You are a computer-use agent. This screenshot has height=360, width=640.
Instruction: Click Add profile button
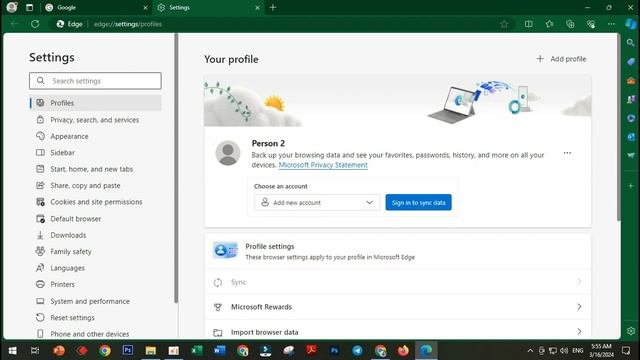561,59
